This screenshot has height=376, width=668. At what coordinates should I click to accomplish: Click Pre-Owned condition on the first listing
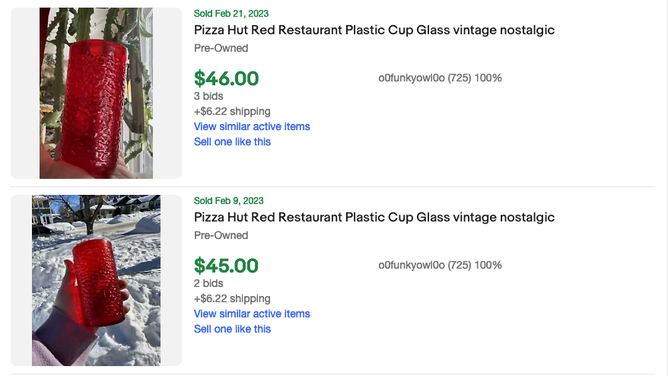(x=221, y=48)
